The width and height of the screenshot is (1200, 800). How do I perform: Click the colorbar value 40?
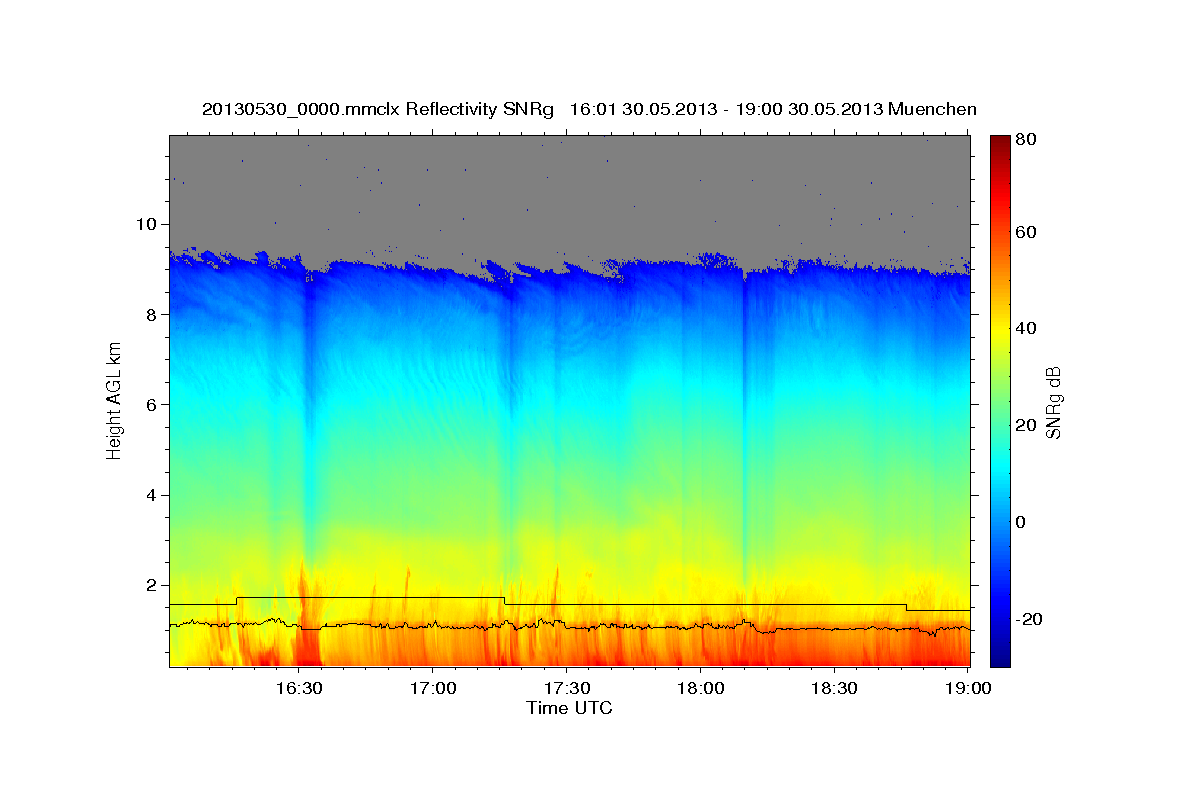point(1028,328)
